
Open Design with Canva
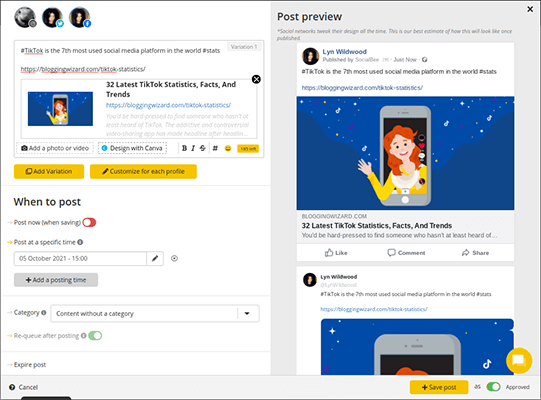(x=132, y=148)
